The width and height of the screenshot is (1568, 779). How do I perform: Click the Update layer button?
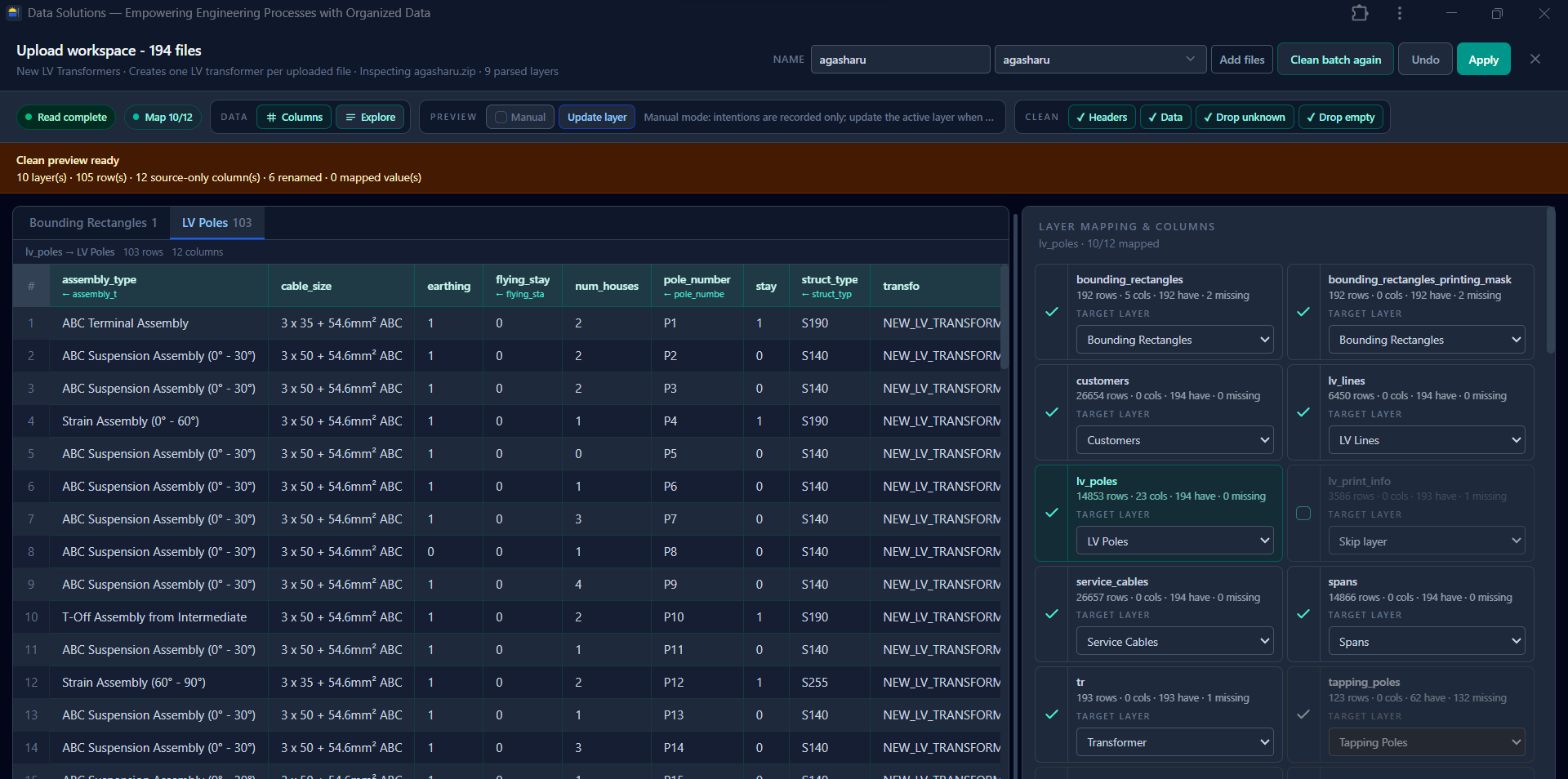tap(597, 117)
